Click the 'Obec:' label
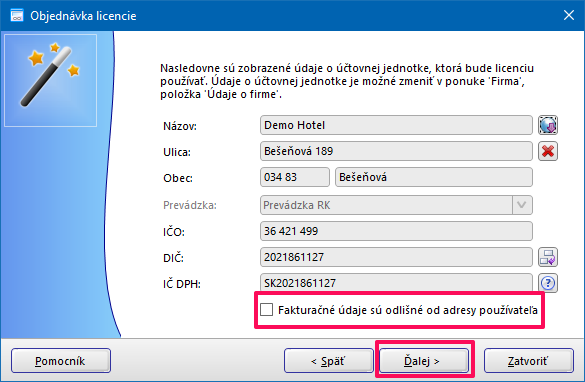The height and width of the screenshot is (382, 585). pyautogui.click(x=178, y=178)
